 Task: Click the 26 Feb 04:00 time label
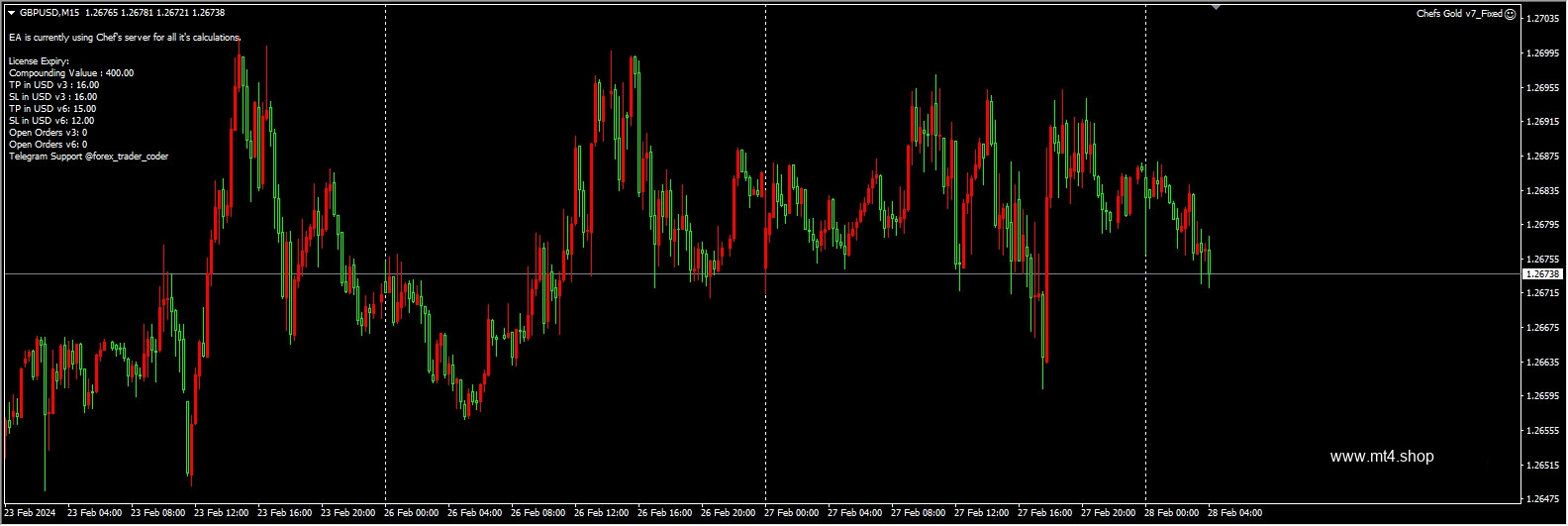(475, 513)
